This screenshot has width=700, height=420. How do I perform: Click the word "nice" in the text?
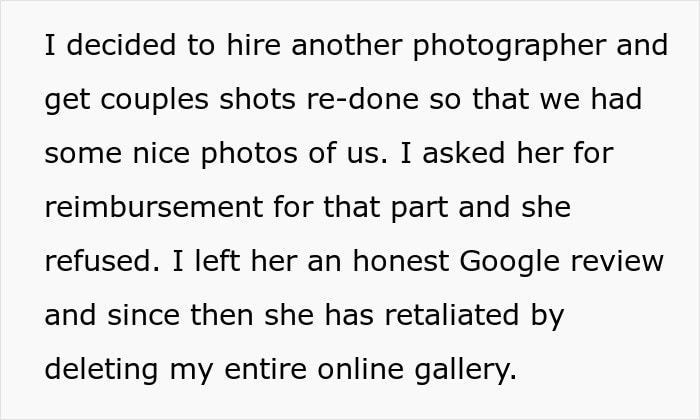[161, 153]
